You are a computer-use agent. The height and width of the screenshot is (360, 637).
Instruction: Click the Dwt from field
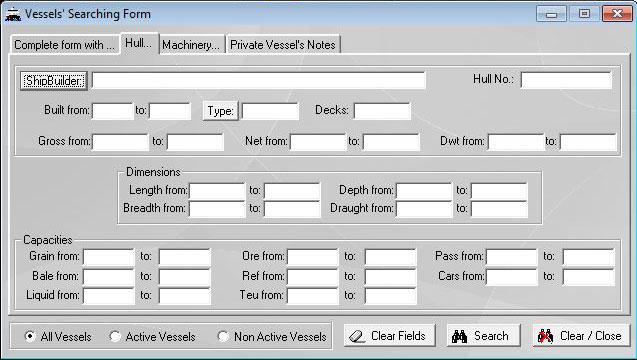[516, 142]
